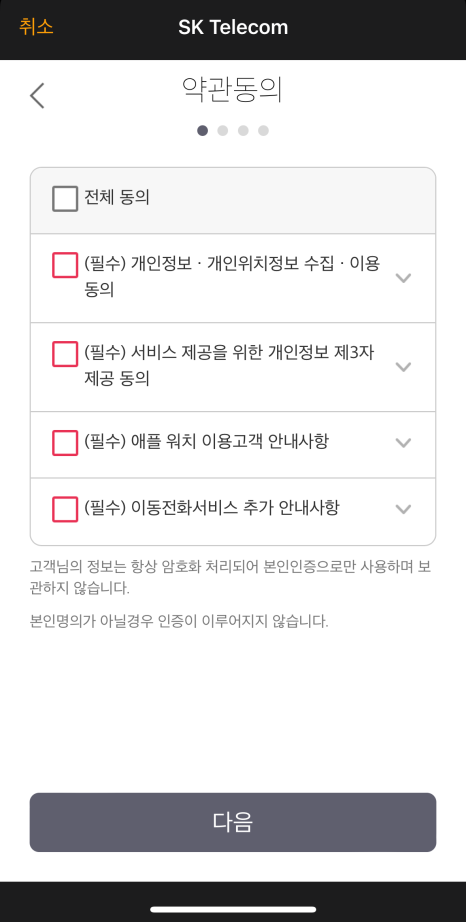Check the 이동전화서비스 추가 안내사항 checkbox
This screenshot has width=466, height=922.
65,509
